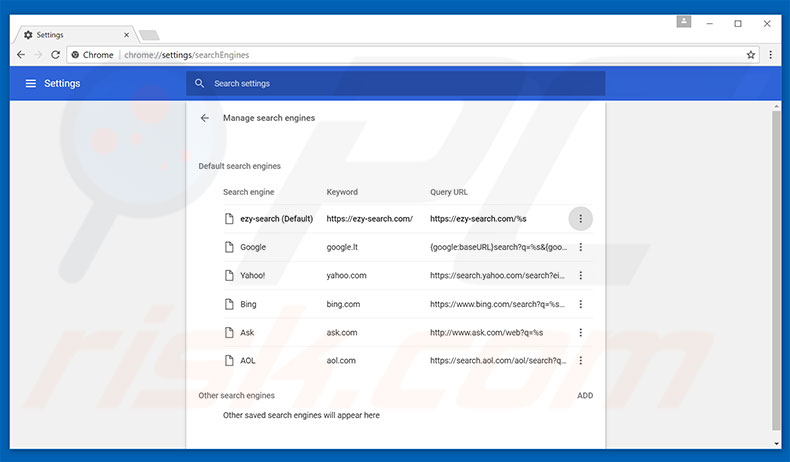
Task: Click the address bar URL
Action: pyautogui.click(x=186, y=55)
